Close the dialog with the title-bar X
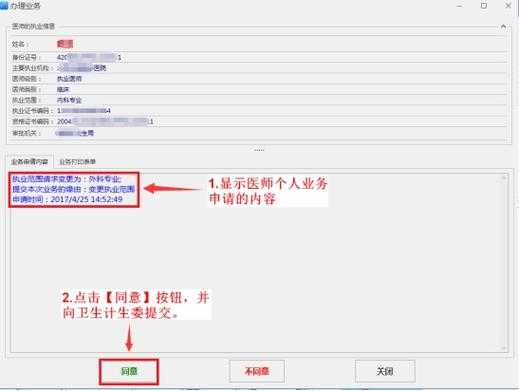The width and height of the screenshot is (519, 391). coord(508,6)
